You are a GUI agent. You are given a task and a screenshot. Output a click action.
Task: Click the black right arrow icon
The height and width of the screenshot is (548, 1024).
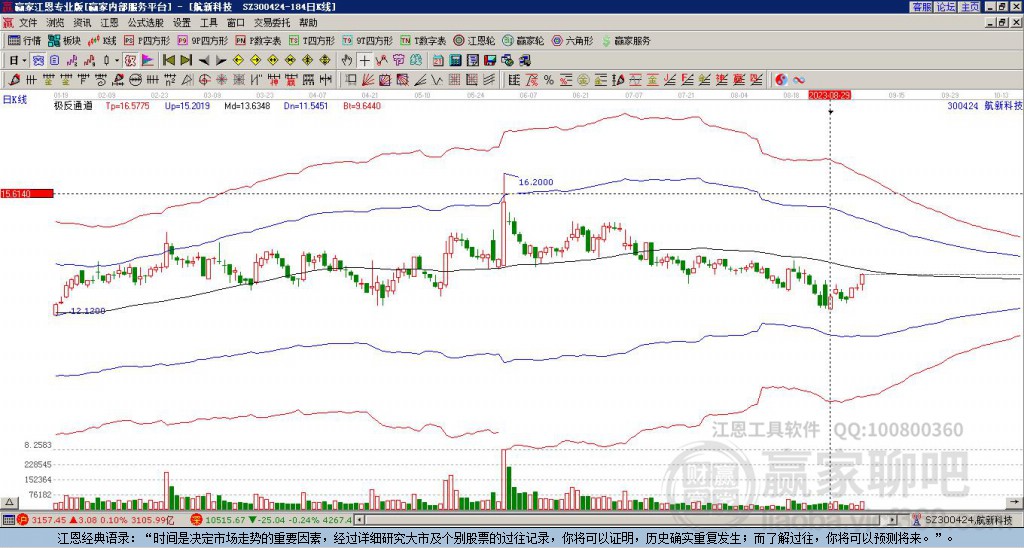coord(221,61)
